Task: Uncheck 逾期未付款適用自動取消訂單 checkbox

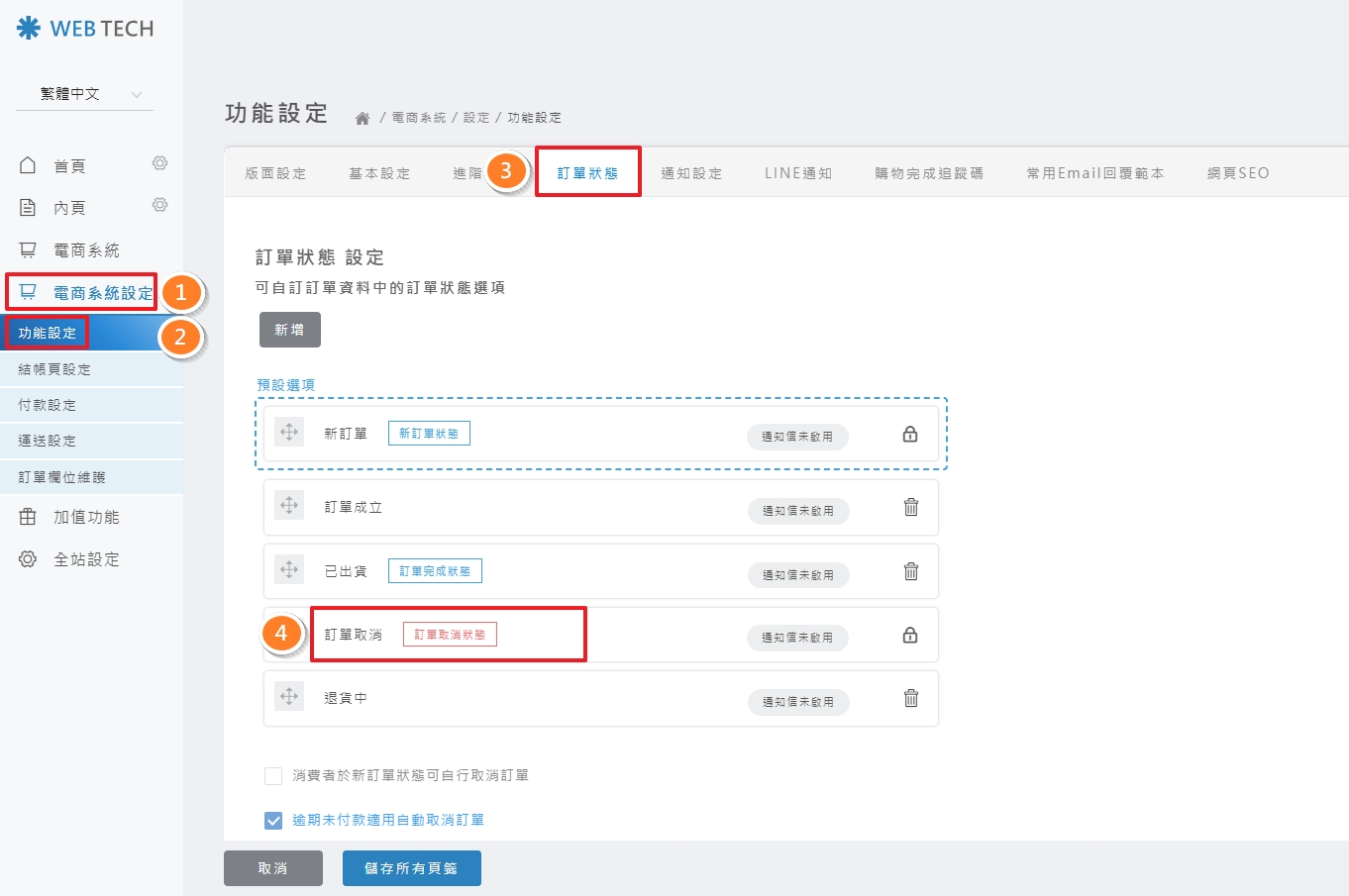Action: [x=273, y=820]
